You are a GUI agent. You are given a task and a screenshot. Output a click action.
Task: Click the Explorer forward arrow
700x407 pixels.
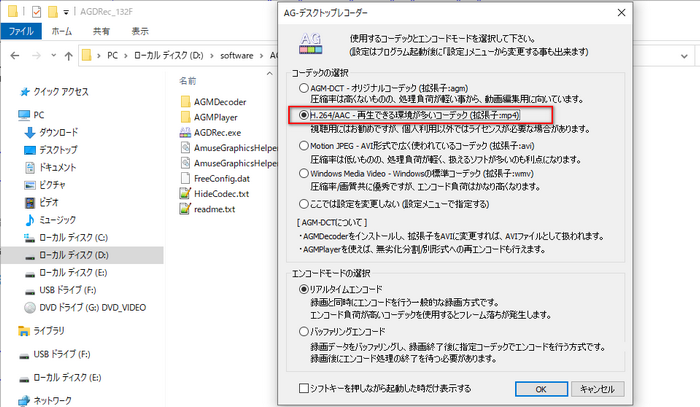coord(37,55)
